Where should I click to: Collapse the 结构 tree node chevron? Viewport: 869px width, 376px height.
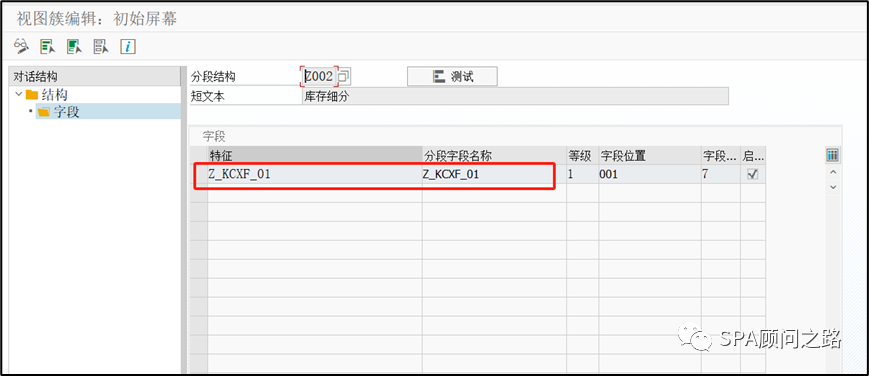(x=19, y=94)
